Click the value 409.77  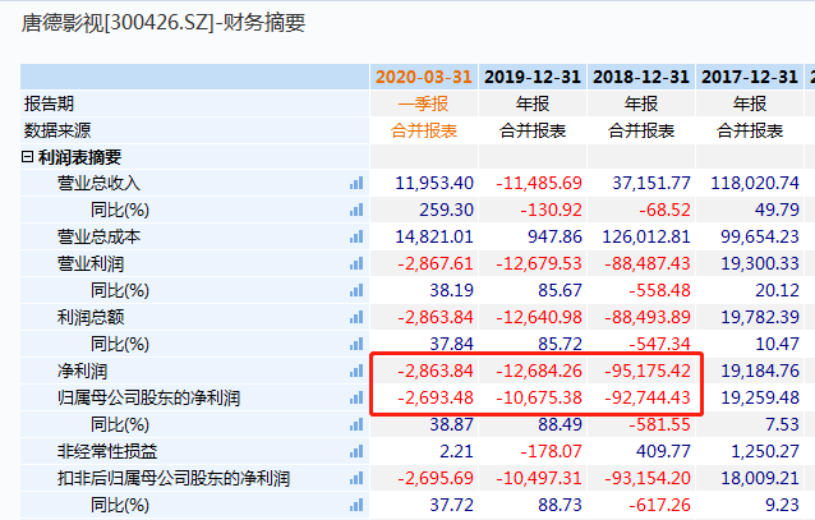tap(664, 451)
